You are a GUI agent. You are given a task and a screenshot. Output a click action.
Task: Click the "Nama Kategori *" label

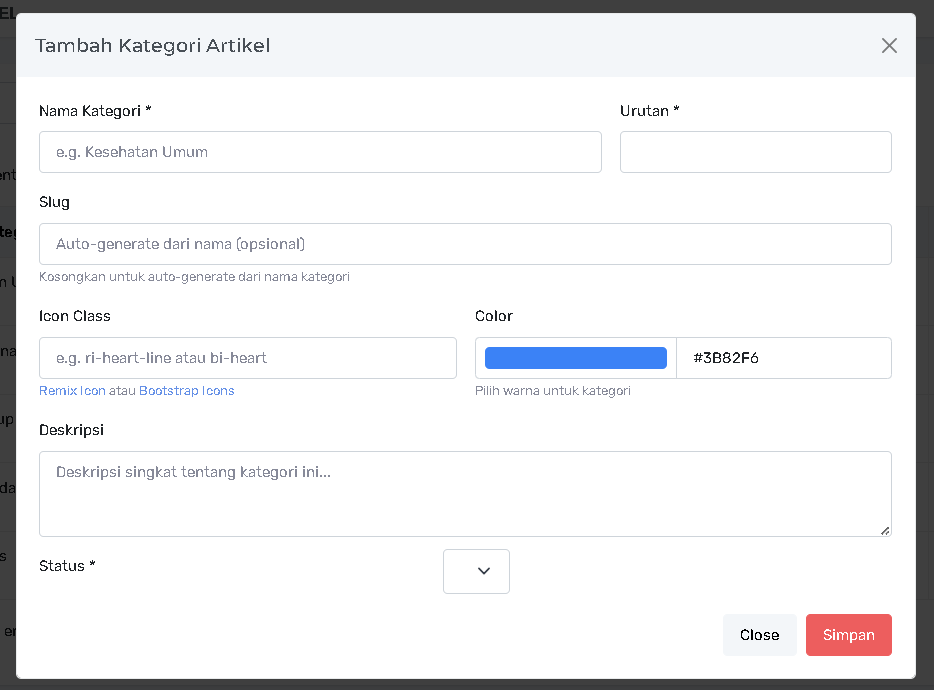click(95, 111)
